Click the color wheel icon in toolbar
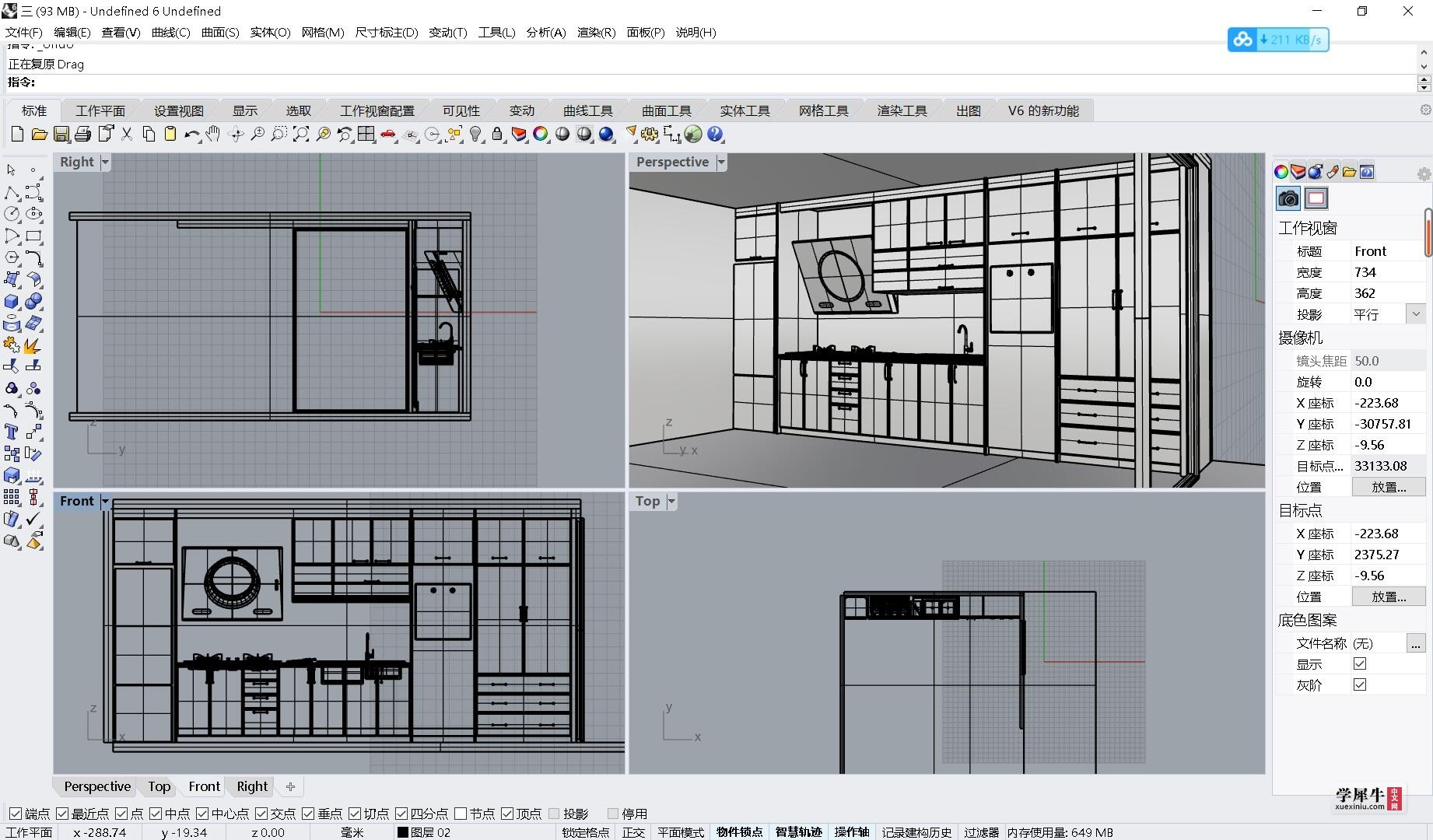 point(541,135)
